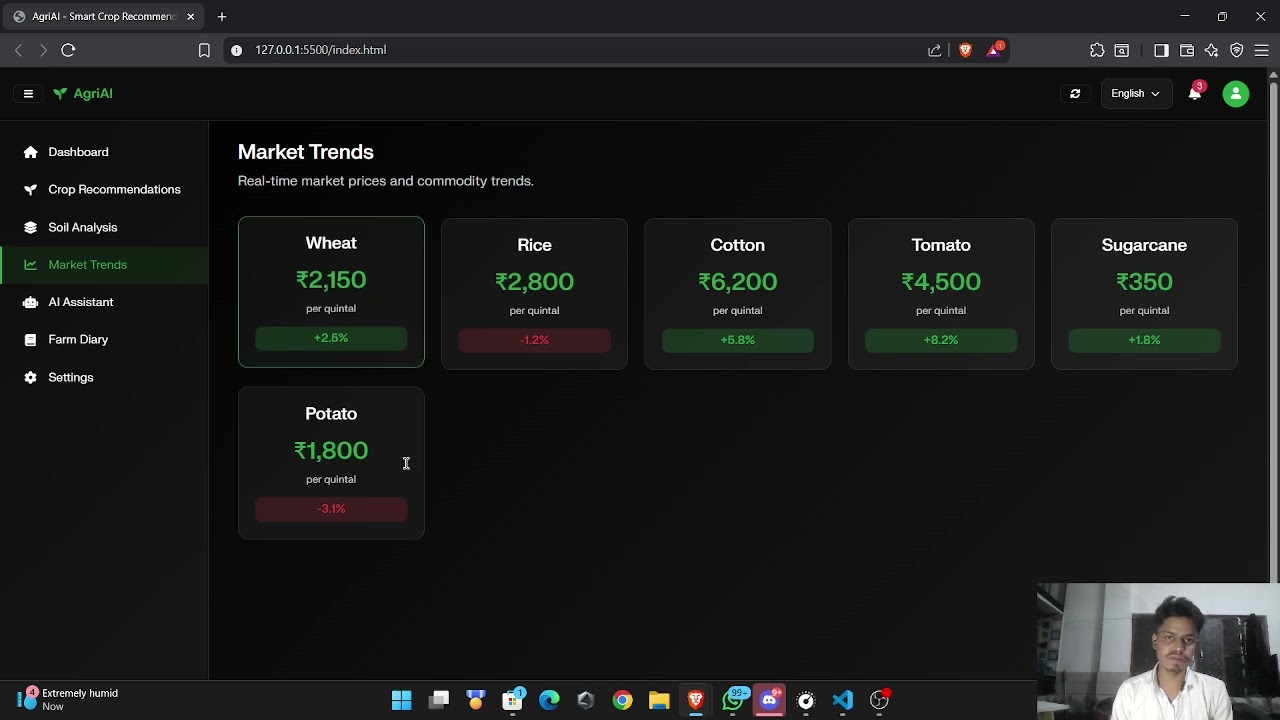
Task: Click the AgriAI leaf logo
Action: pyautogui.click(x=60, y=94)
